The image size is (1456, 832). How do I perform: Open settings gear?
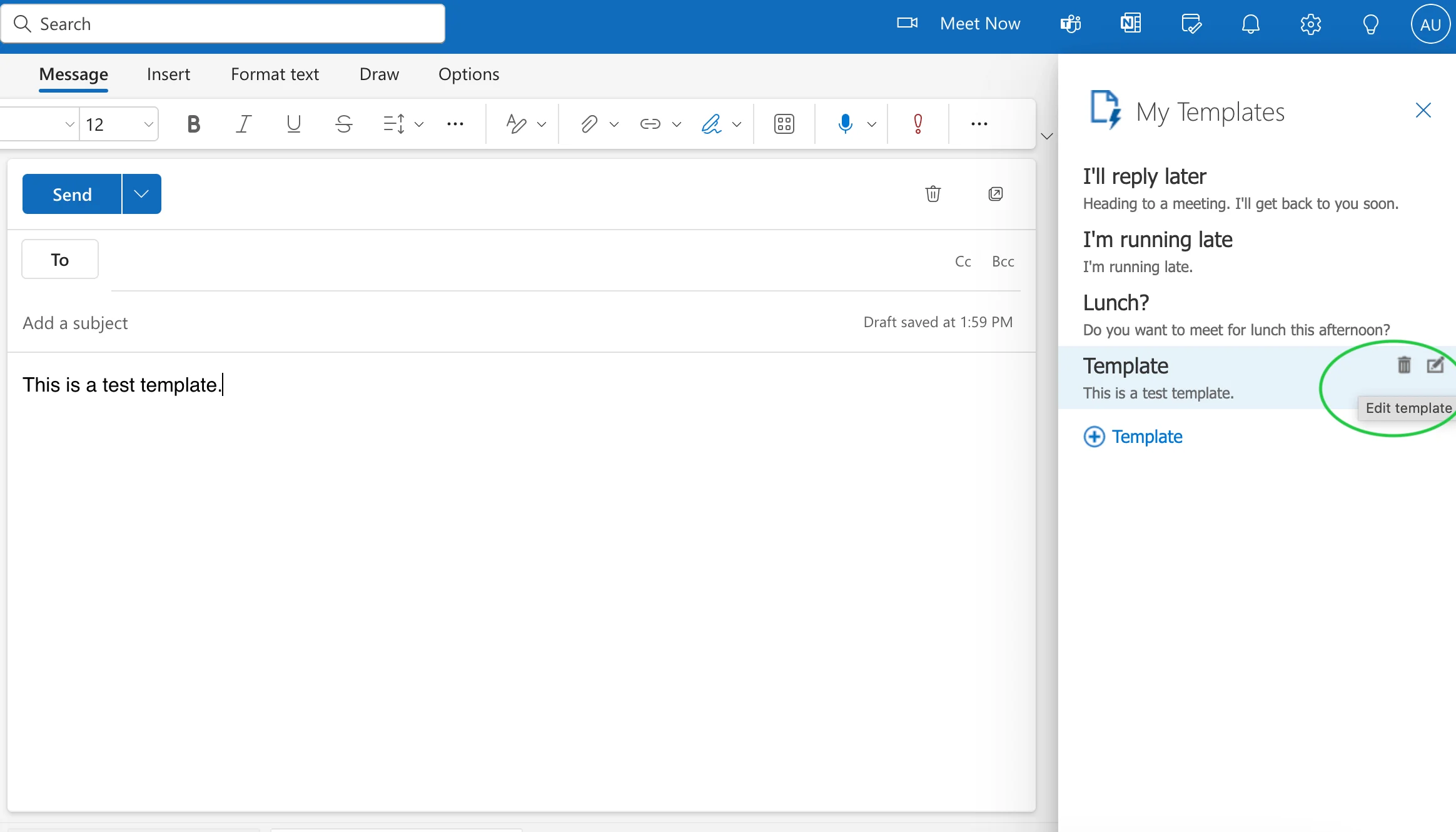coord(1311,24)
